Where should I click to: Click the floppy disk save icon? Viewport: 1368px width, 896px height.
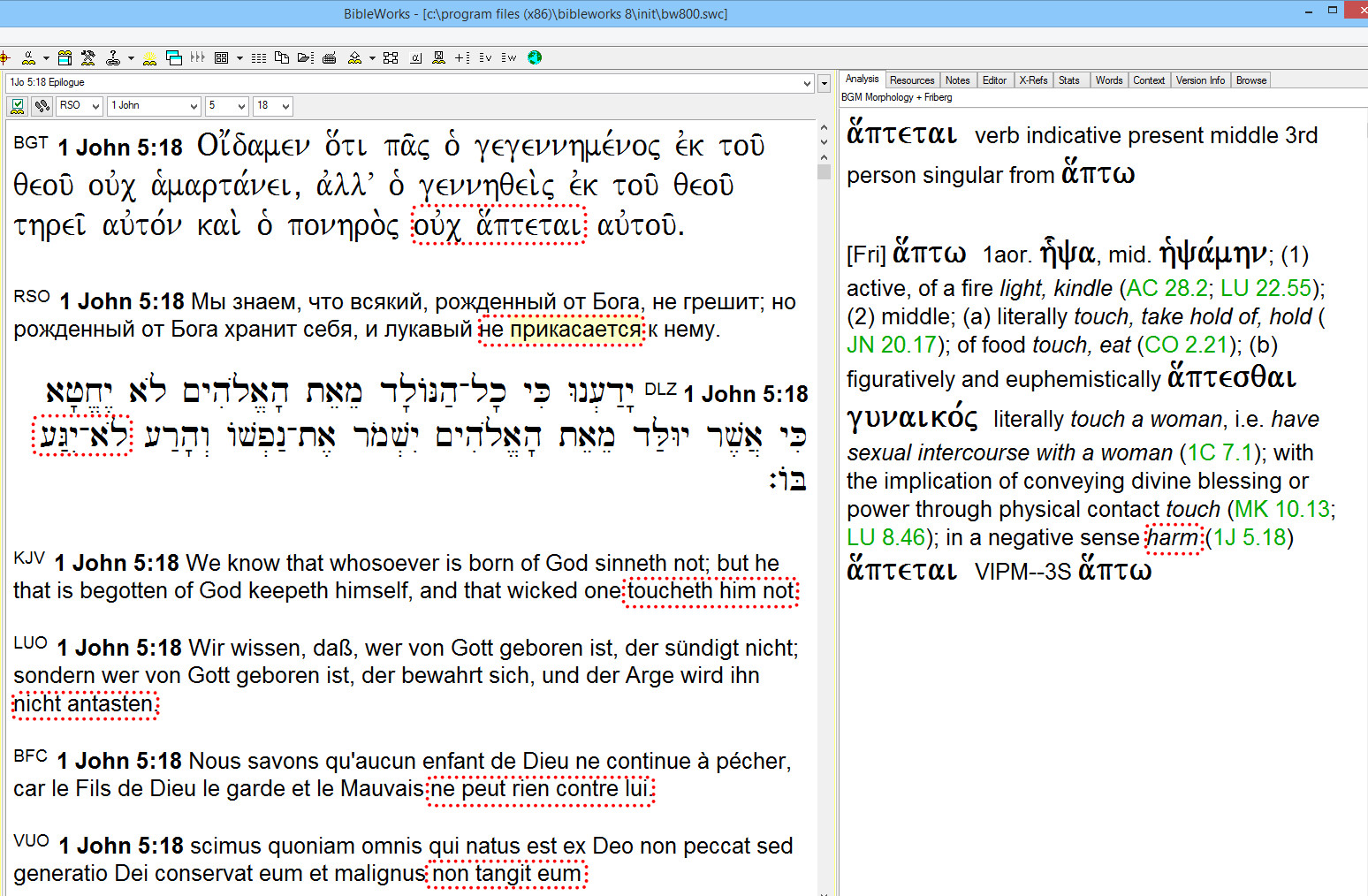pyautogui.click(x=438, y=58)
